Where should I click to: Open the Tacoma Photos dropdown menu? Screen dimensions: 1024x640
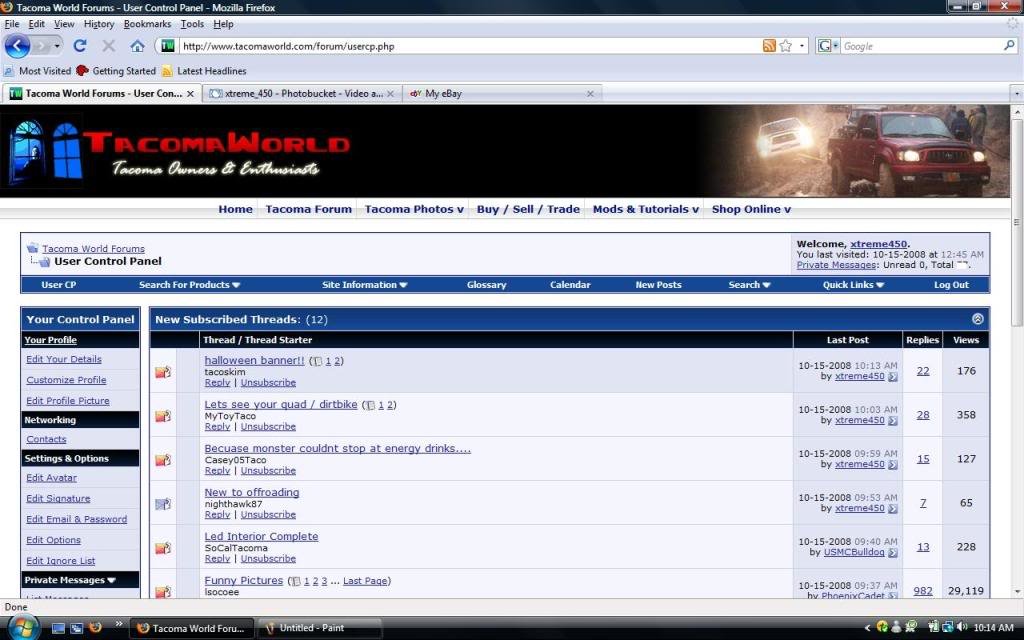(414, 209)
